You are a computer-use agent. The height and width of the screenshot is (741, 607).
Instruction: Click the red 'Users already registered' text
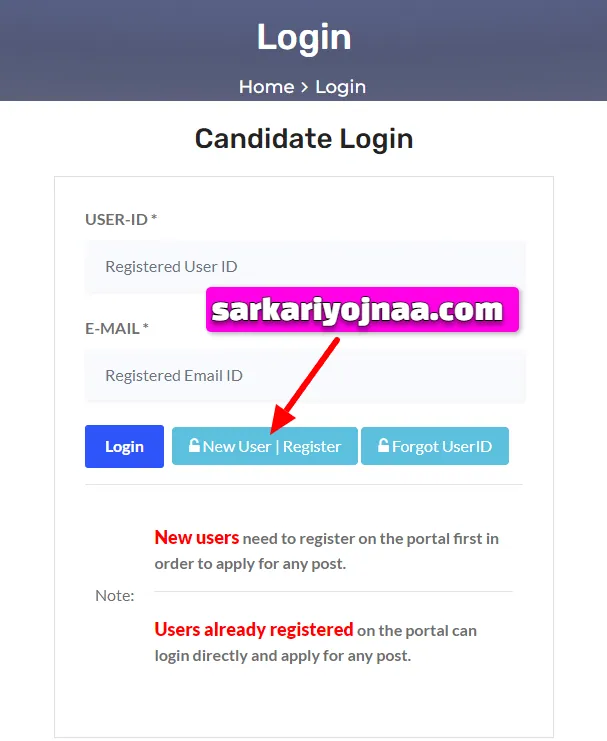click(x=254, y=630)
